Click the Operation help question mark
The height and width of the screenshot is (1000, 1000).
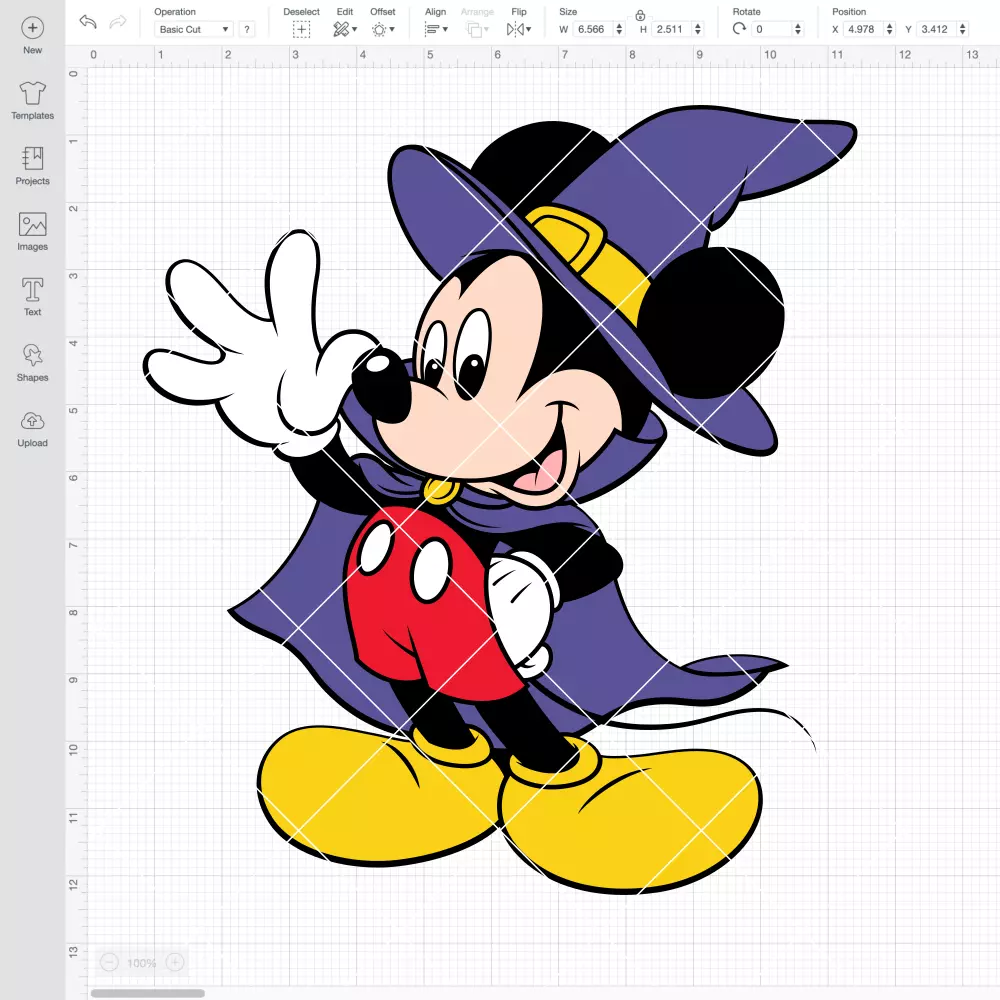(x=247, y=29)
